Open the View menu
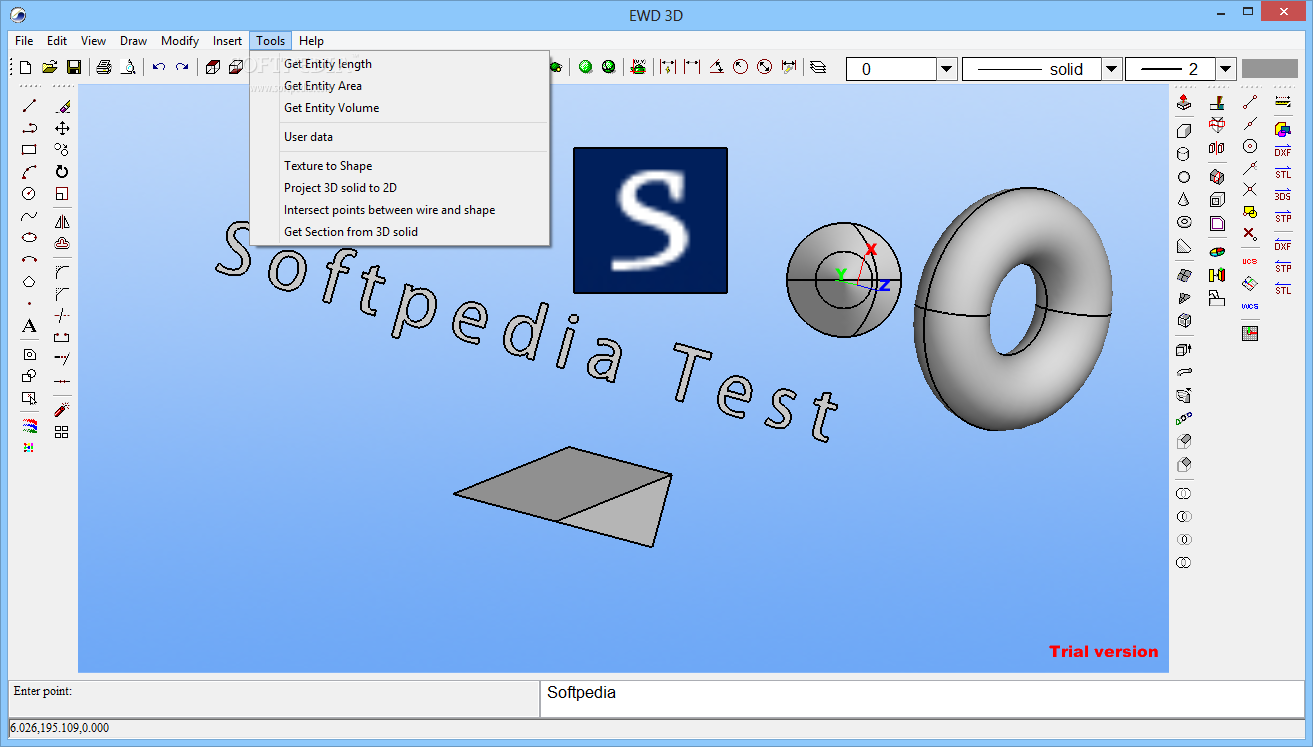The width and height of the screenshot is (1313, 747). coord(94,41)
